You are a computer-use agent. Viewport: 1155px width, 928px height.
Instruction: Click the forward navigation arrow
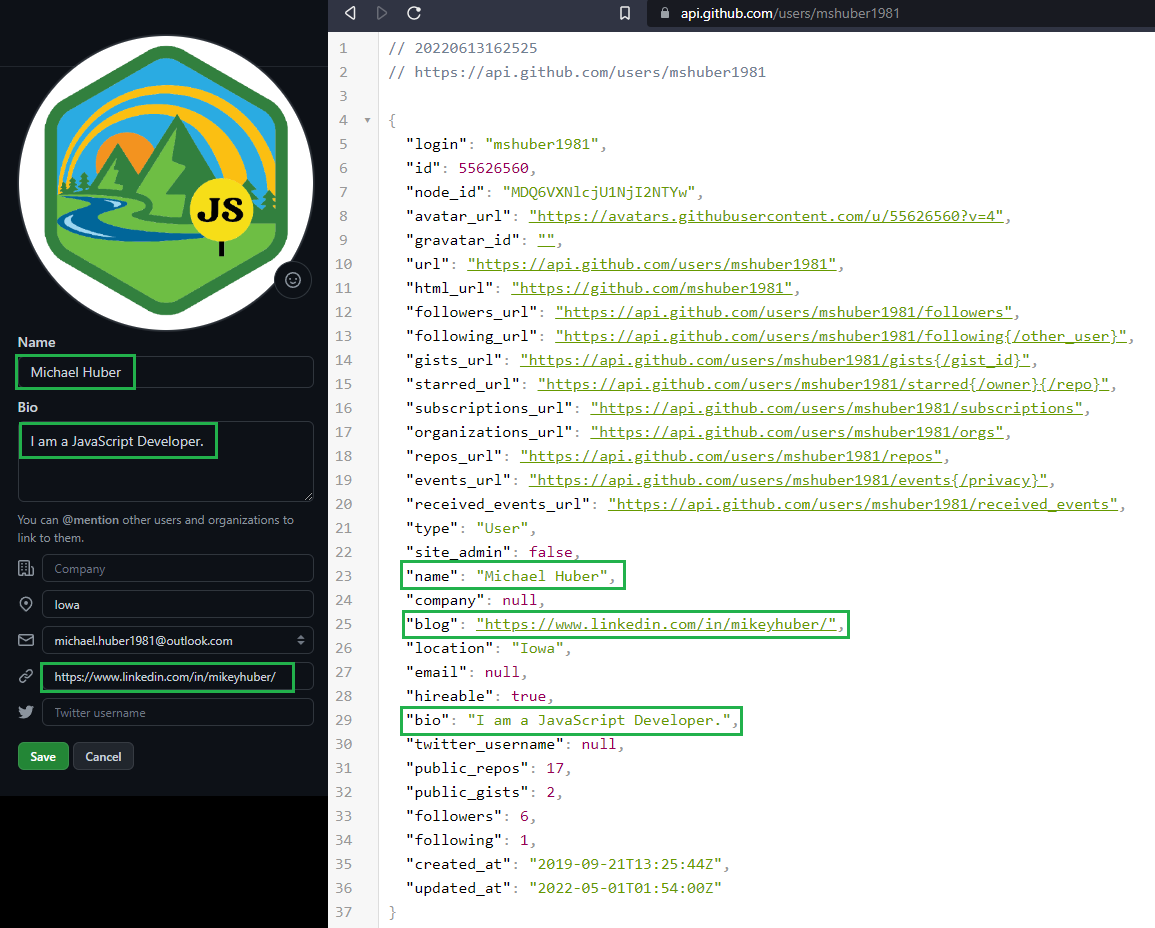click(x=382, y=14)
